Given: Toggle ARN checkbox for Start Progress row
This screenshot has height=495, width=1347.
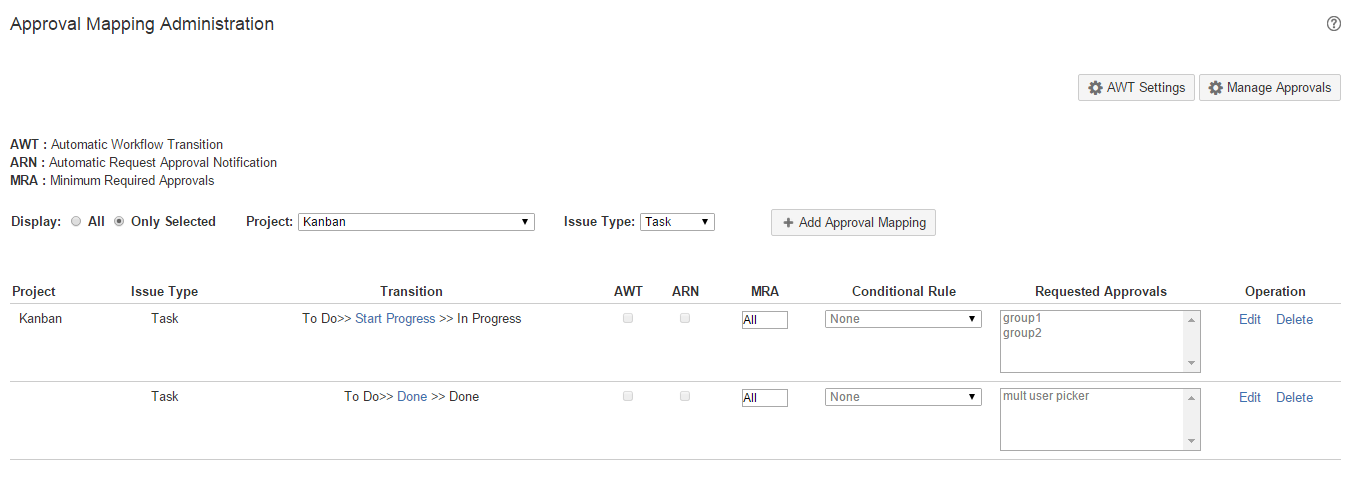Looking at the screenshot, I should [685, 318].
